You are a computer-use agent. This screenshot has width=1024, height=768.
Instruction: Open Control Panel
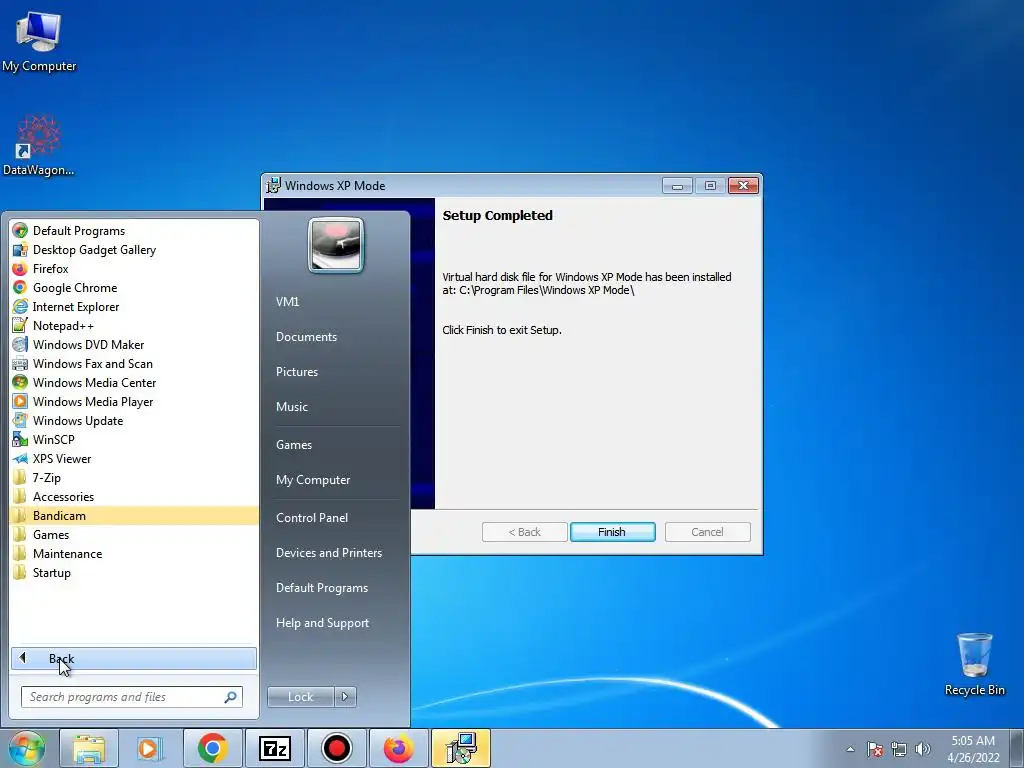312,518
